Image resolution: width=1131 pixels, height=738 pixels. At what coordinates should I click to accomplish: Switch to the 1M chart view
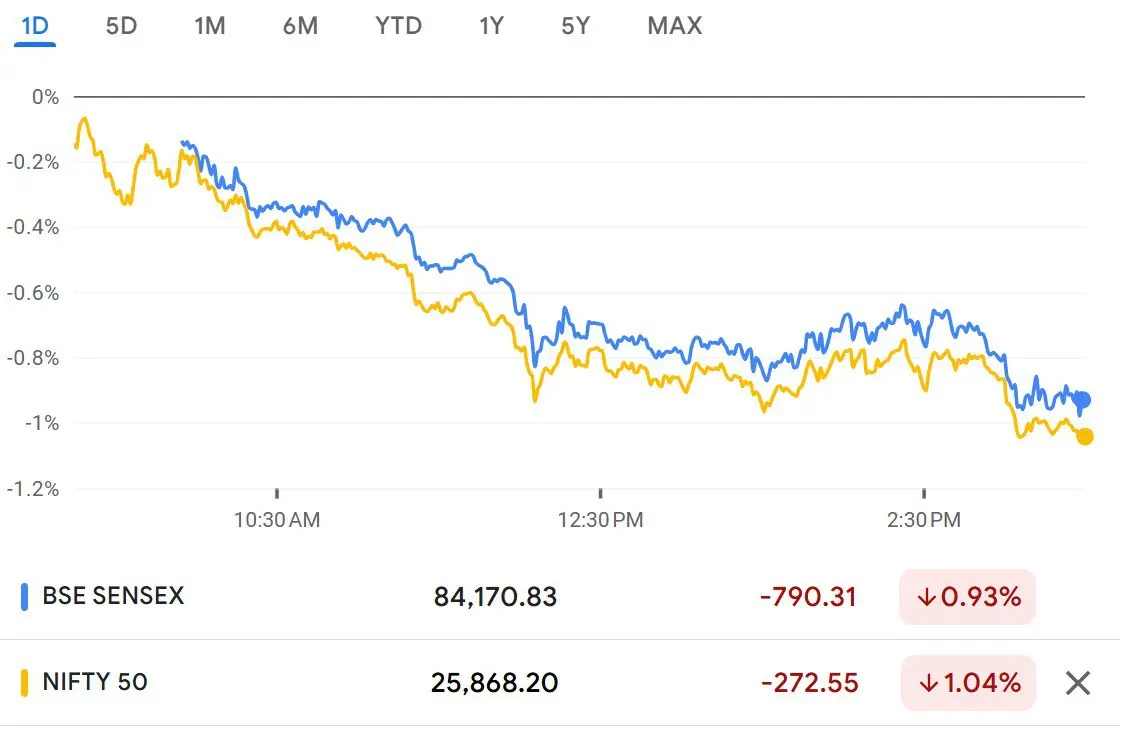[x=210, y=26]
